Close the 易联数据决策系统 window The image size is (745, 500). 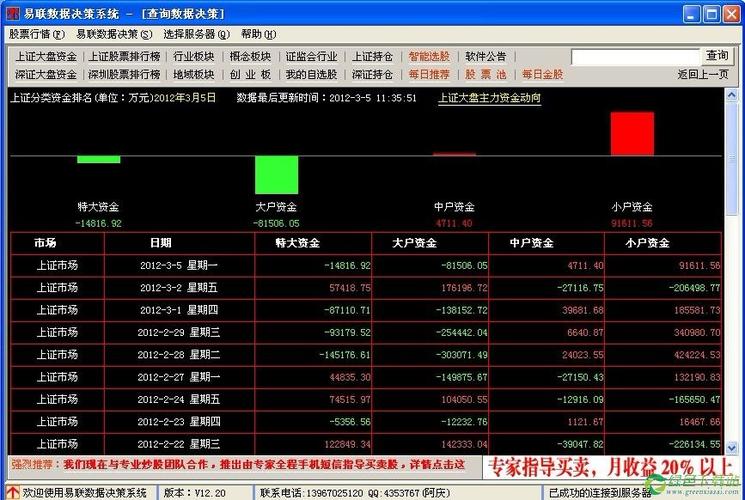pyautogui.click(x=732, y=14)
